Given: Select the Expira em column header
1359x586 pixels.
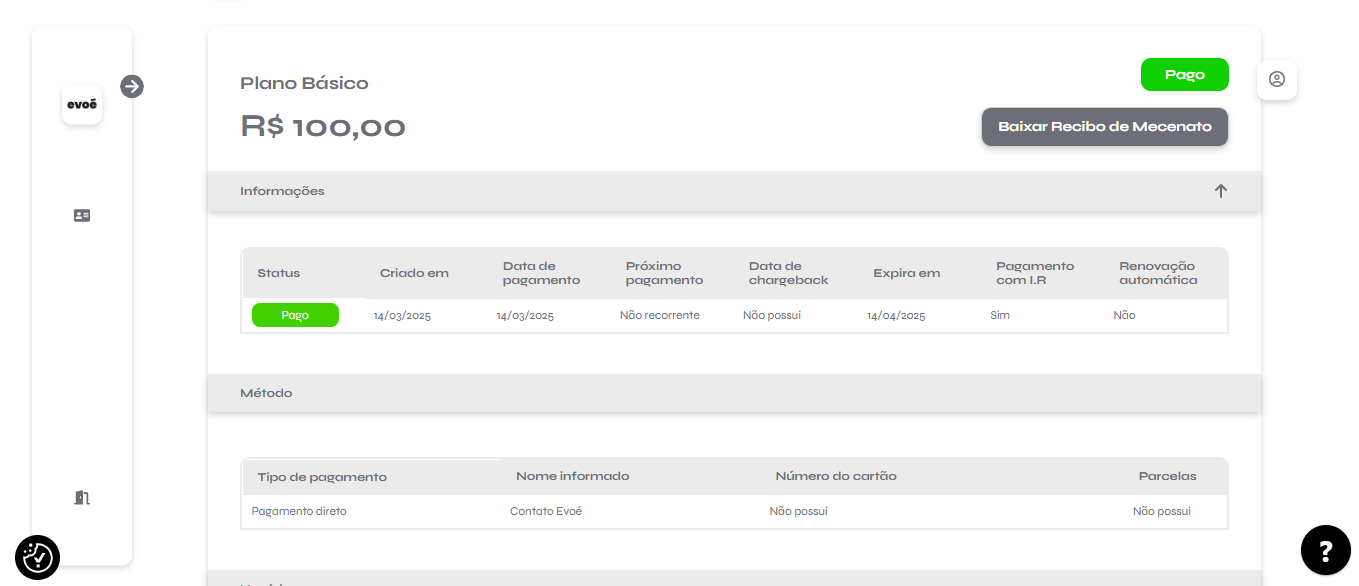Looking at the screenshot, I should [x=906, y=273].
